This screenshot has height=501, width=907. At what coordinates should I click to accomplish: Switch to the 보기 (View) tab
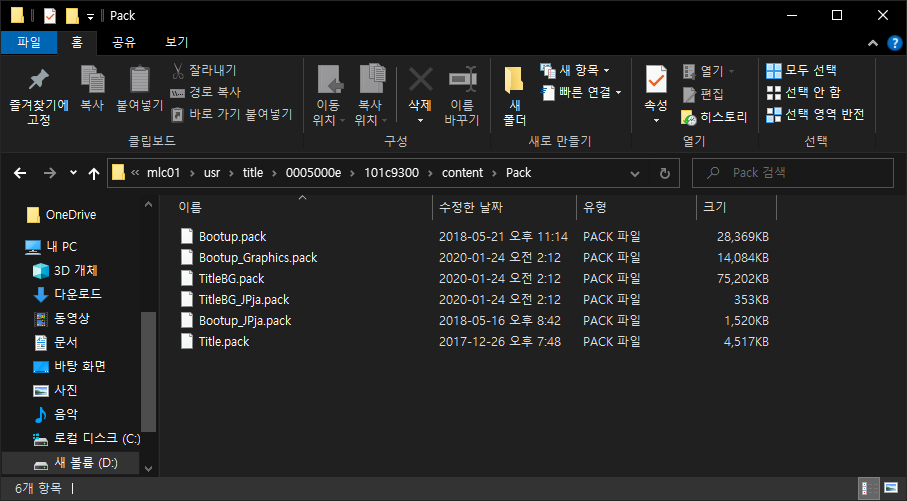[x=176, y=42]
